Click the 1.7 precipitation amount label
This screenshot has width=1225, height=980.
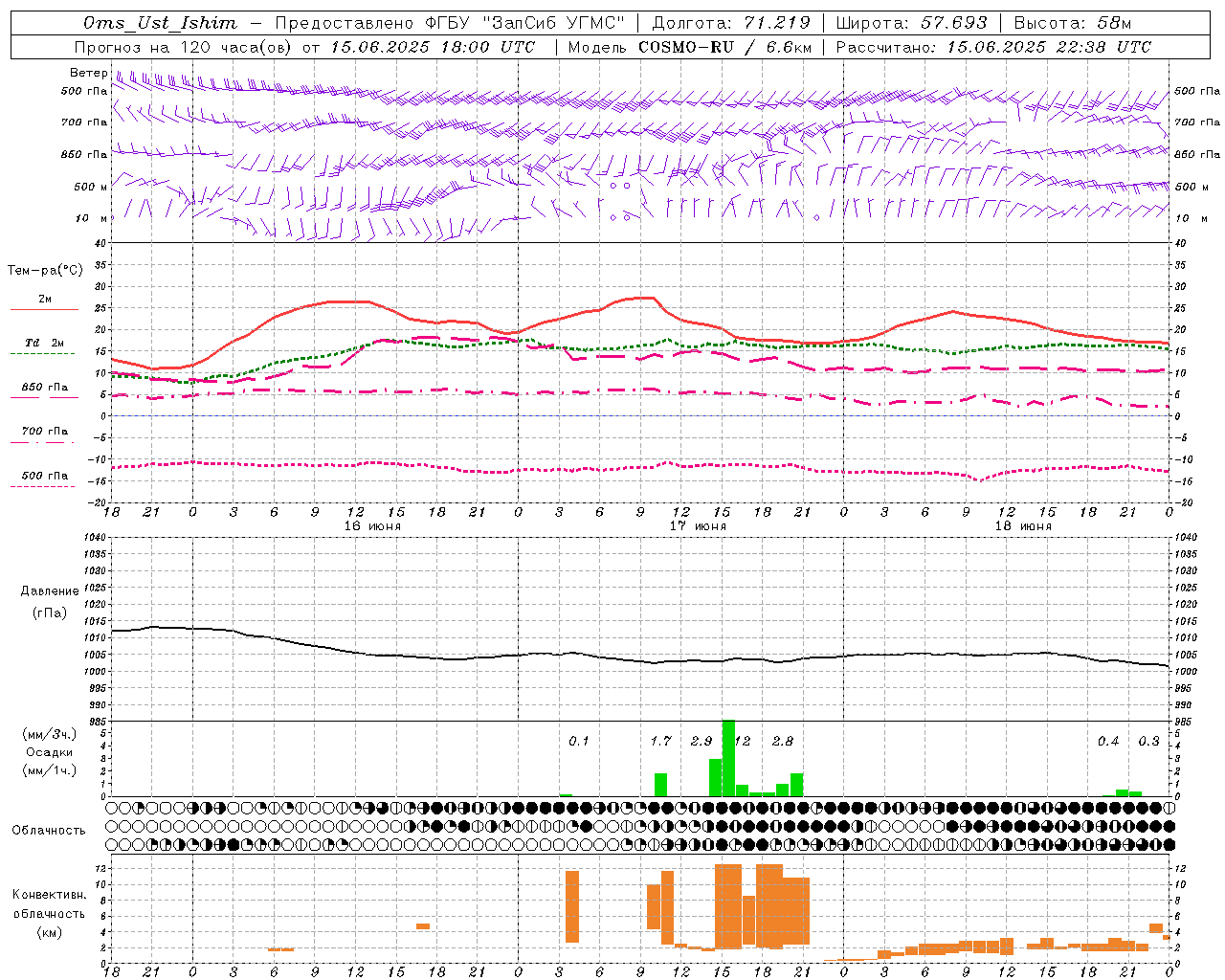coord(660,742)
